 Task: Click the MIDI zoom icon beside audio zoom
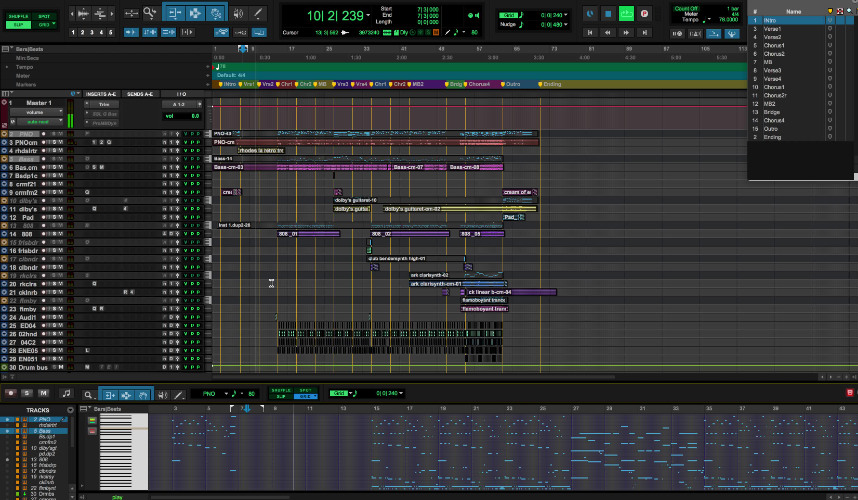point(100,13)
